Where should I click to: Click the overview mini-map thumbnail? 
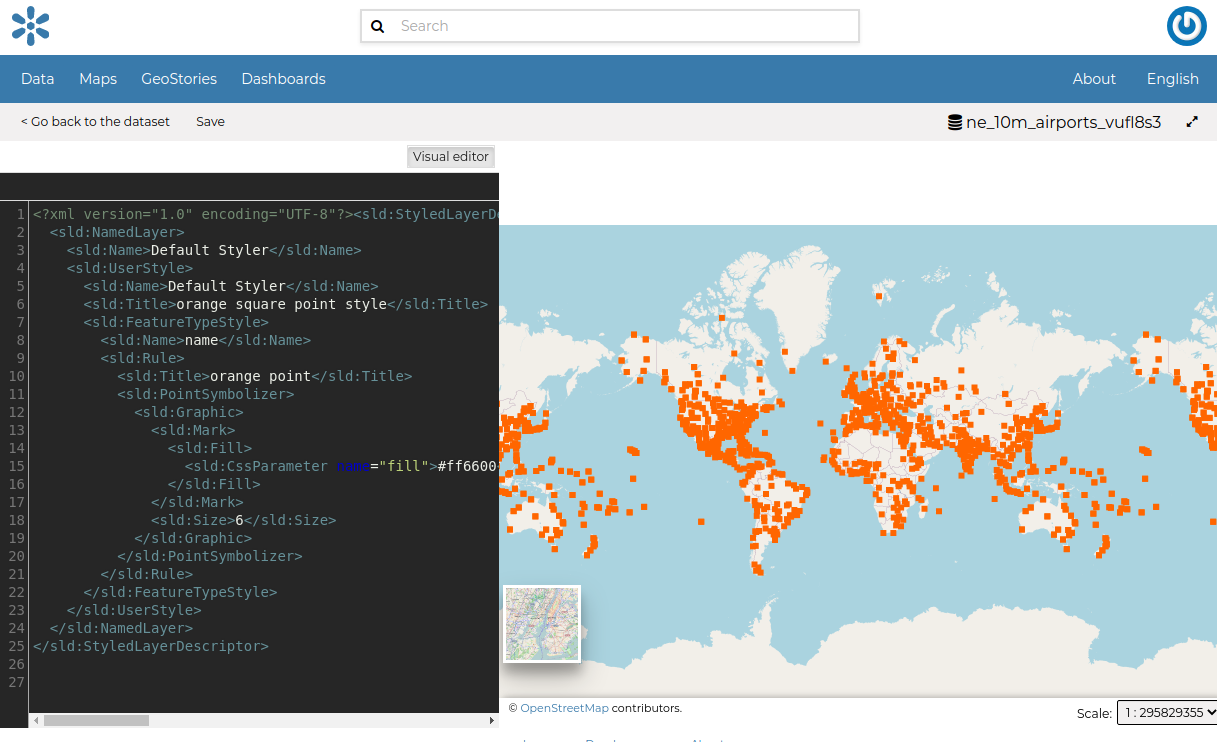click(x=540, y=622)
